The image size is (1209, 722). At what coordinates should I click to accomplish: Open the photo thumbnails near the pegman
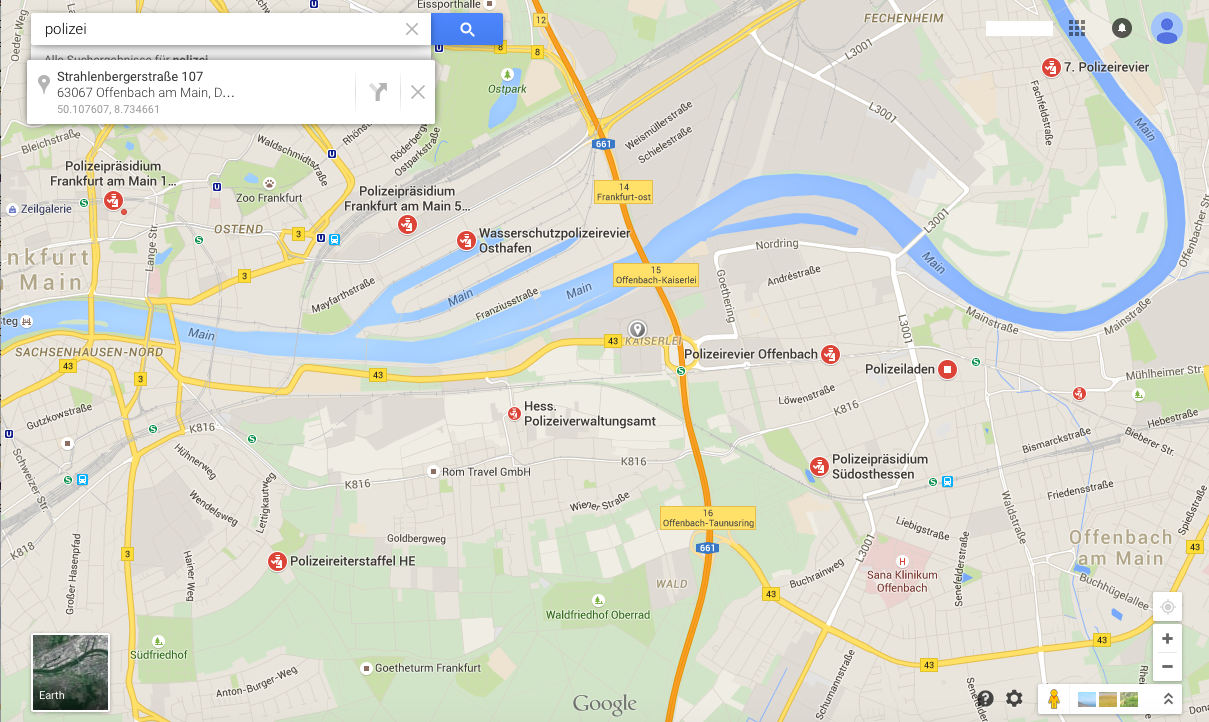[1108, 698]
